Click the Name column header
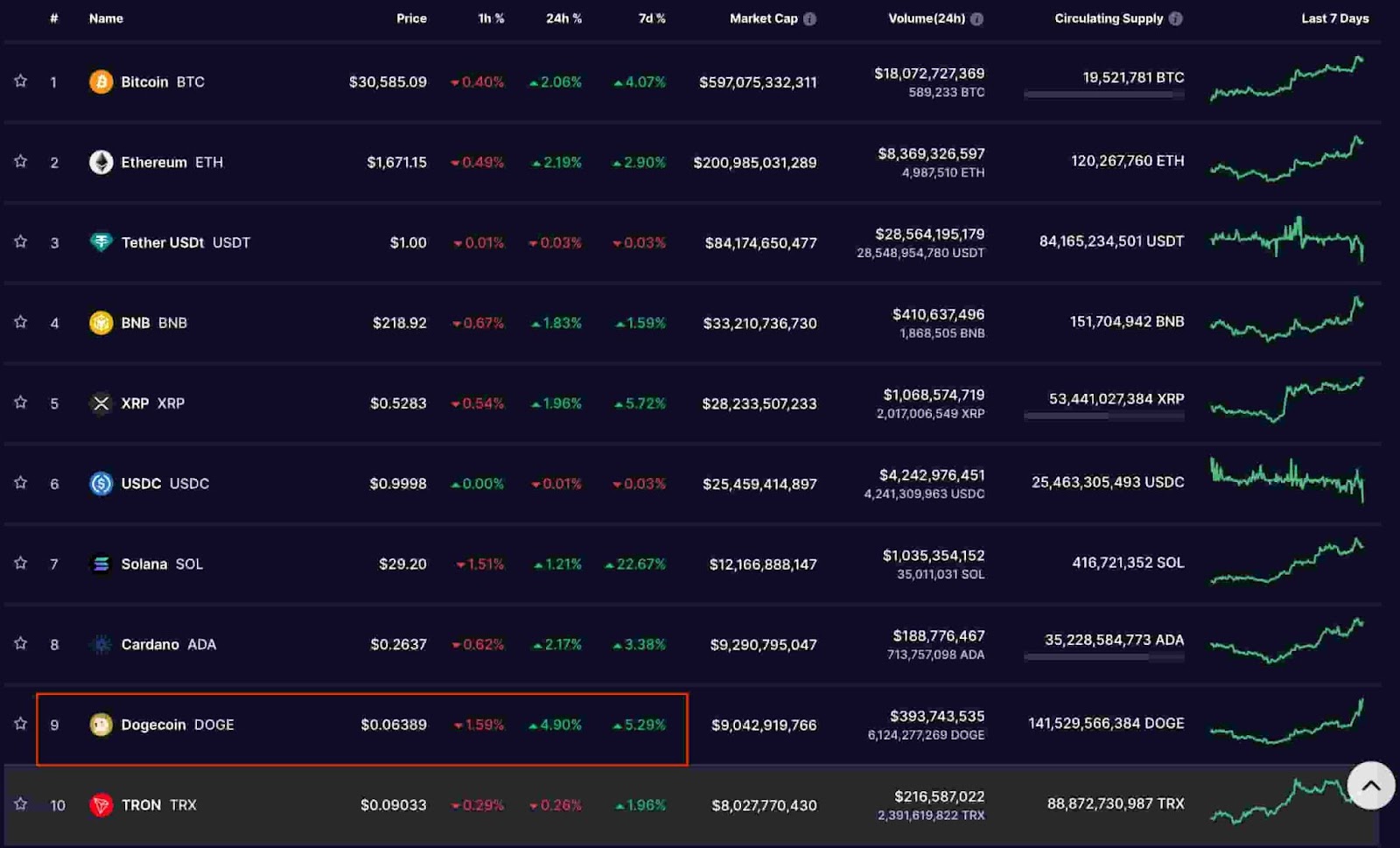The height and width of the screenshot is (848, 1400). pyautogui.click(x=106, y=18)
